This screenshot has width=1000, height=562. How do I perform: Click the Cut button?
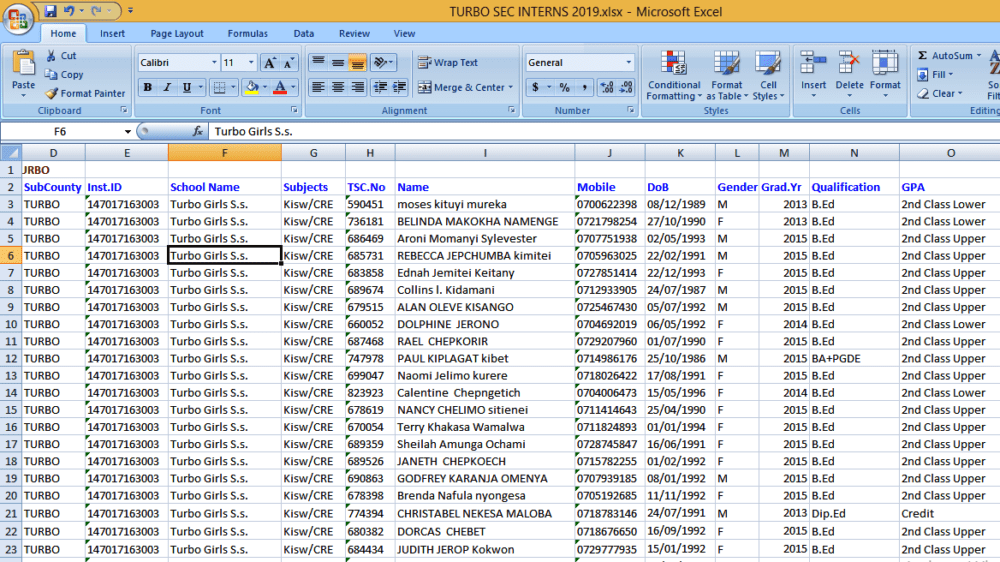pos(61,55)
